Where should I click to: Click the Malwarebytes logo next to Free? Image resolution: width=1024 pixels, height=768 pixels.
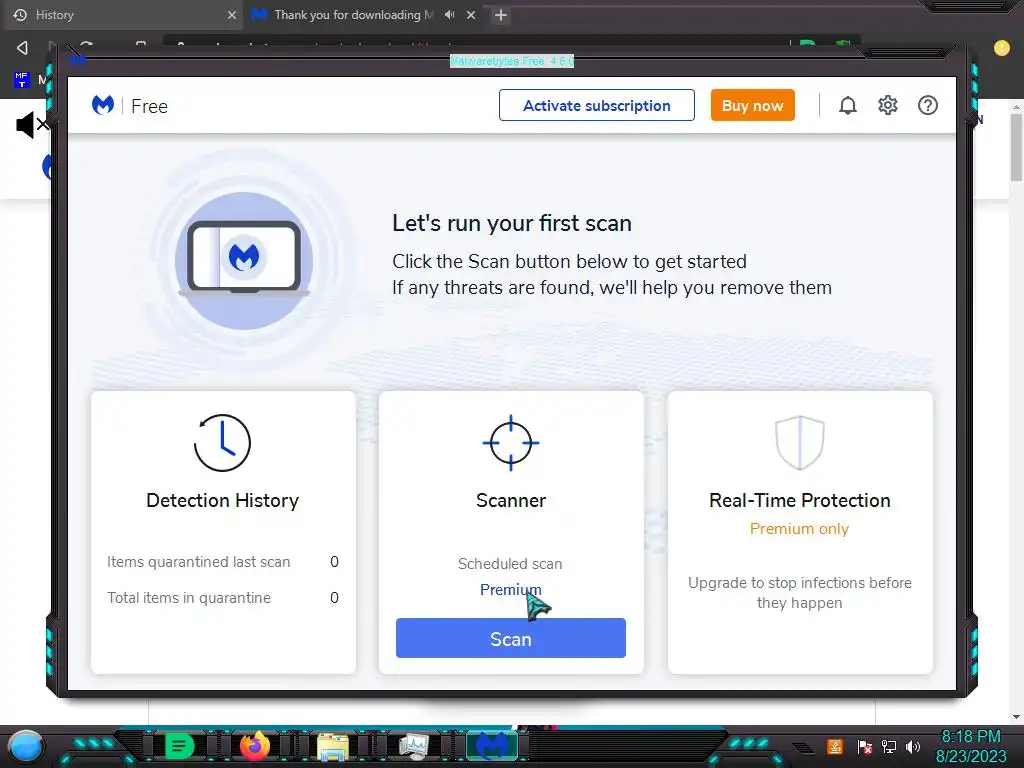tap(103, 105)
